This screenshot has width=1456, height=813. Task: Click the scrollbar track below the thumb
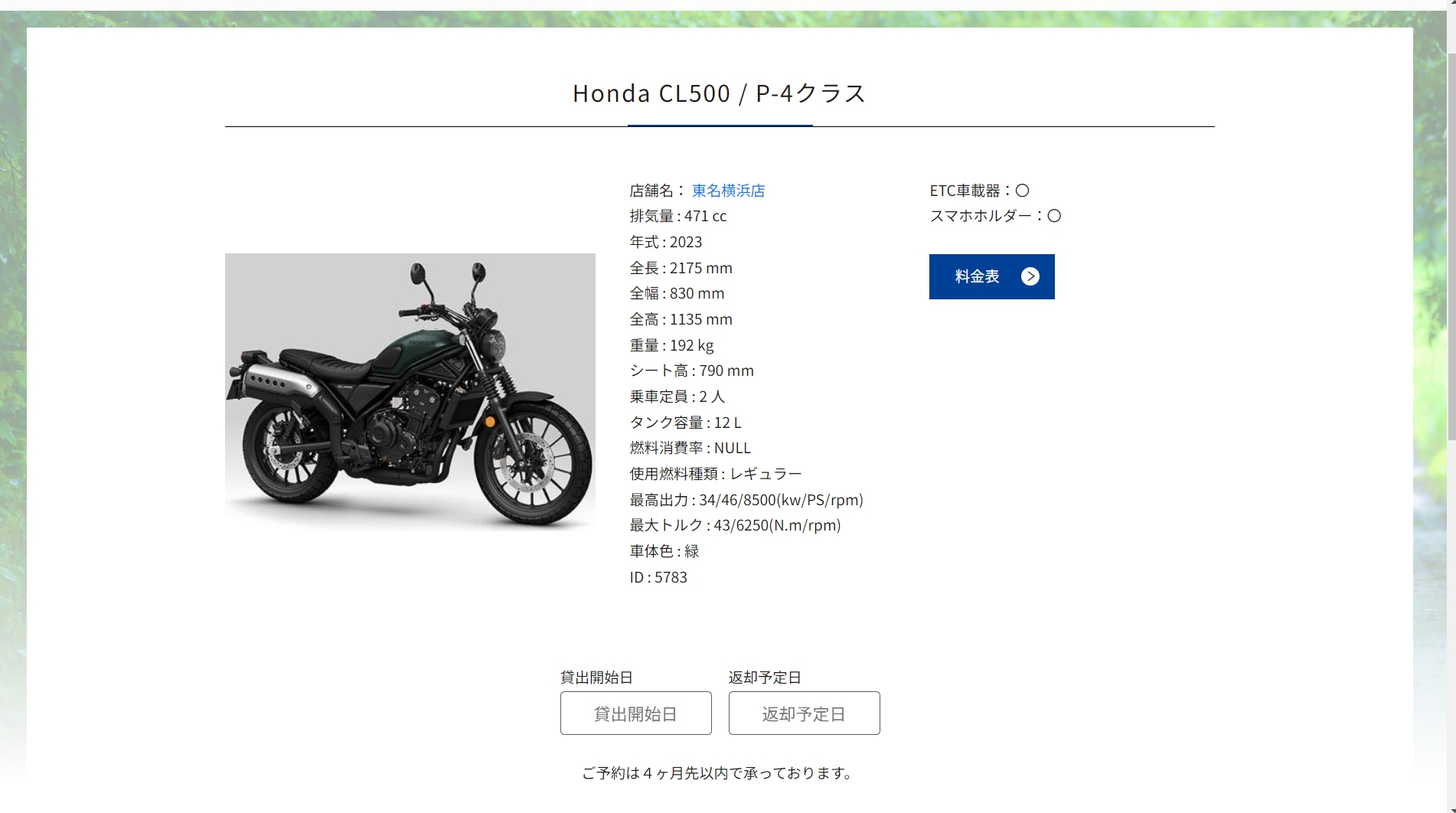coord(1451,624)
